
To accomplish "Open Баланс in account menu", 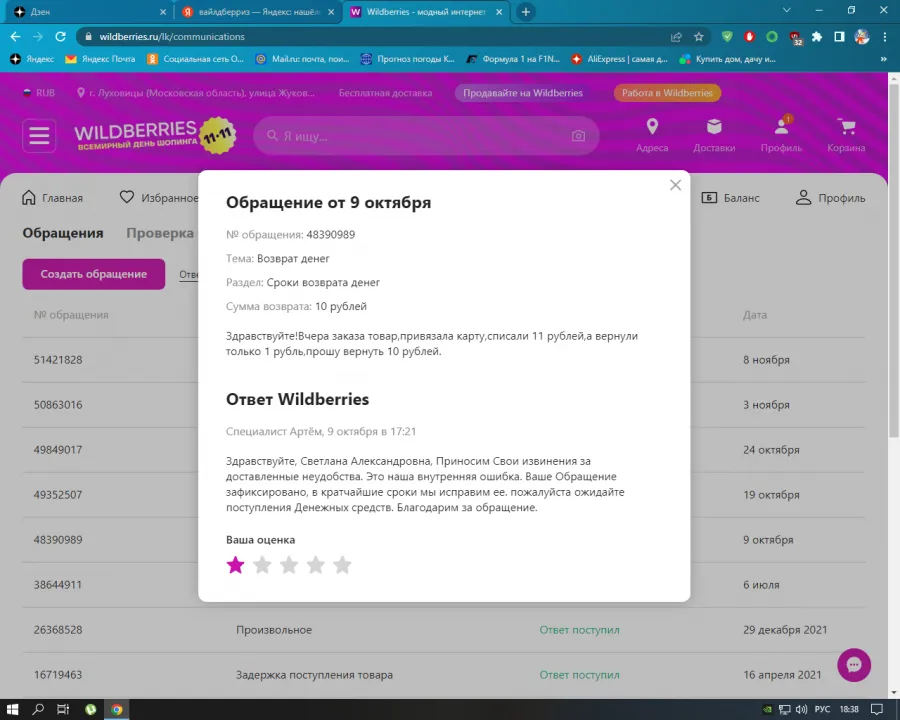I will [x=731, y=198].
